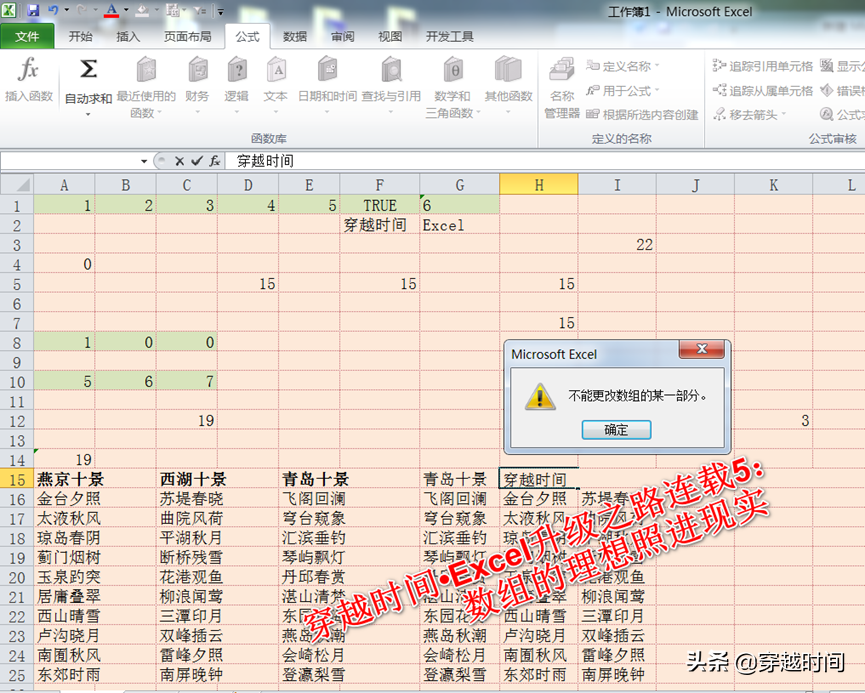Click Trace Precedents
The height and width of the screenshot is (693, 865).
pyautogui.click(x=762, y=66)
